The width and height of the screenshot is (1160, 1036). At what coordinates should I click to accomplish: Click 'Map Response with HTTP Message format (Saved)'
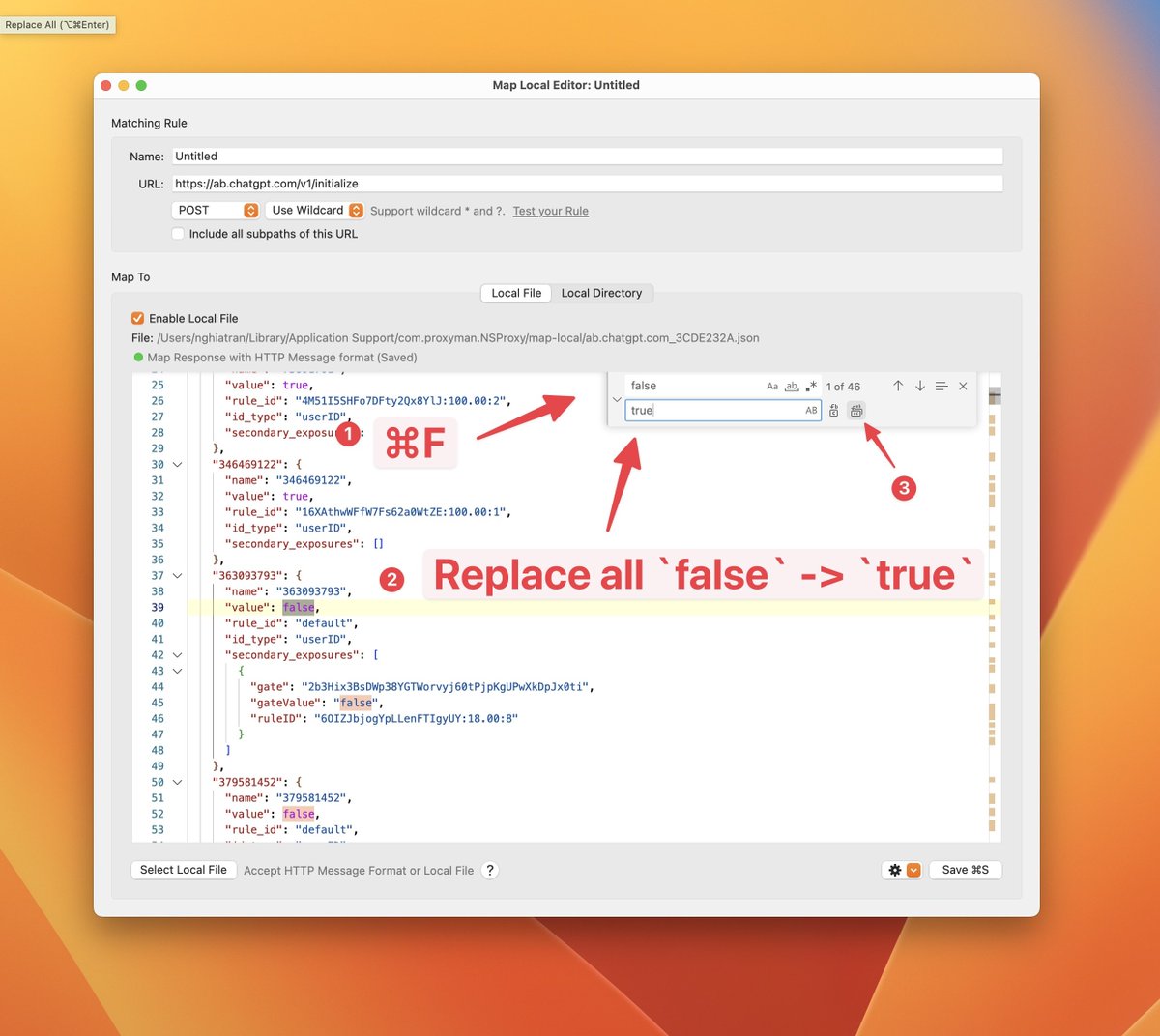click(282, 358)
